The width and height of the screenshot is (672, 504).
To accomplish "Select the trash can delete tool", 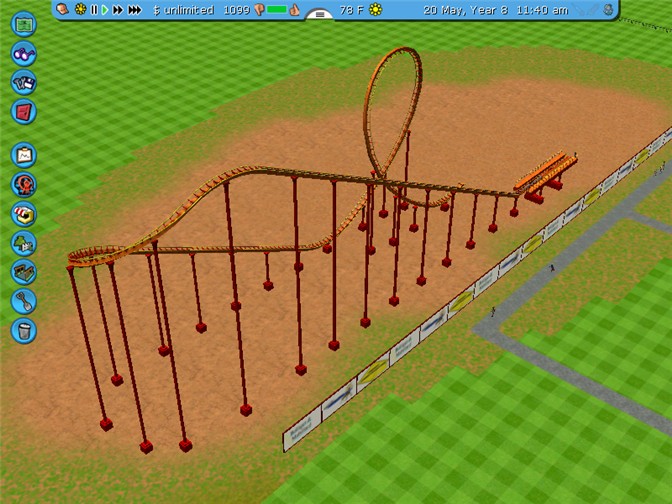I will tap(24, 330).
